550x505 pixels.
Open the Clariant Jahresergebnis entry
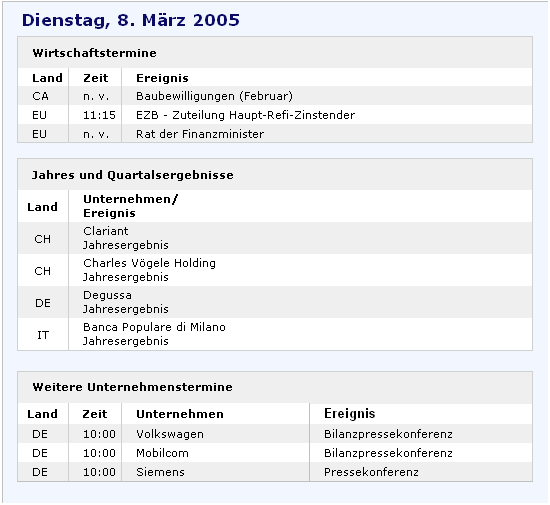click(x=126, y=238)
